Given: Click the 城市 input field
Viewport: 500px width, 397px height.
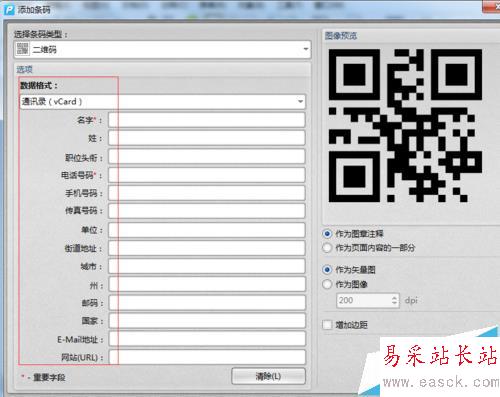Looking at the screenshot, I should pos(207,266).
